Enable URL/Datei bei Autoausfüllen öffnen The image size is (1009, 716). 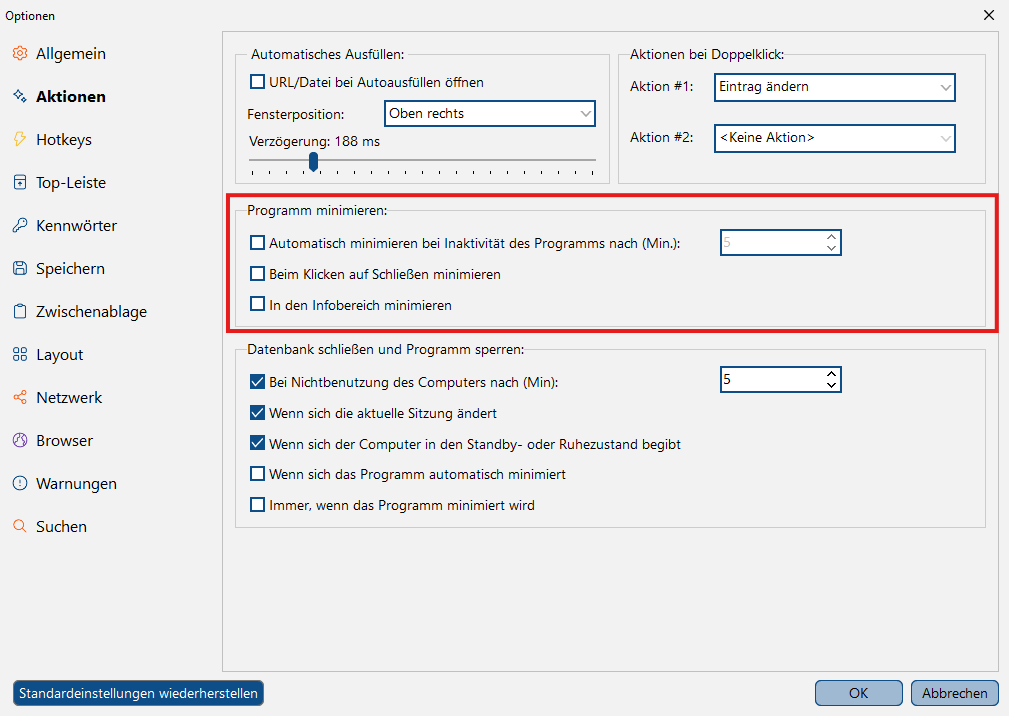[x=257, y=82]
